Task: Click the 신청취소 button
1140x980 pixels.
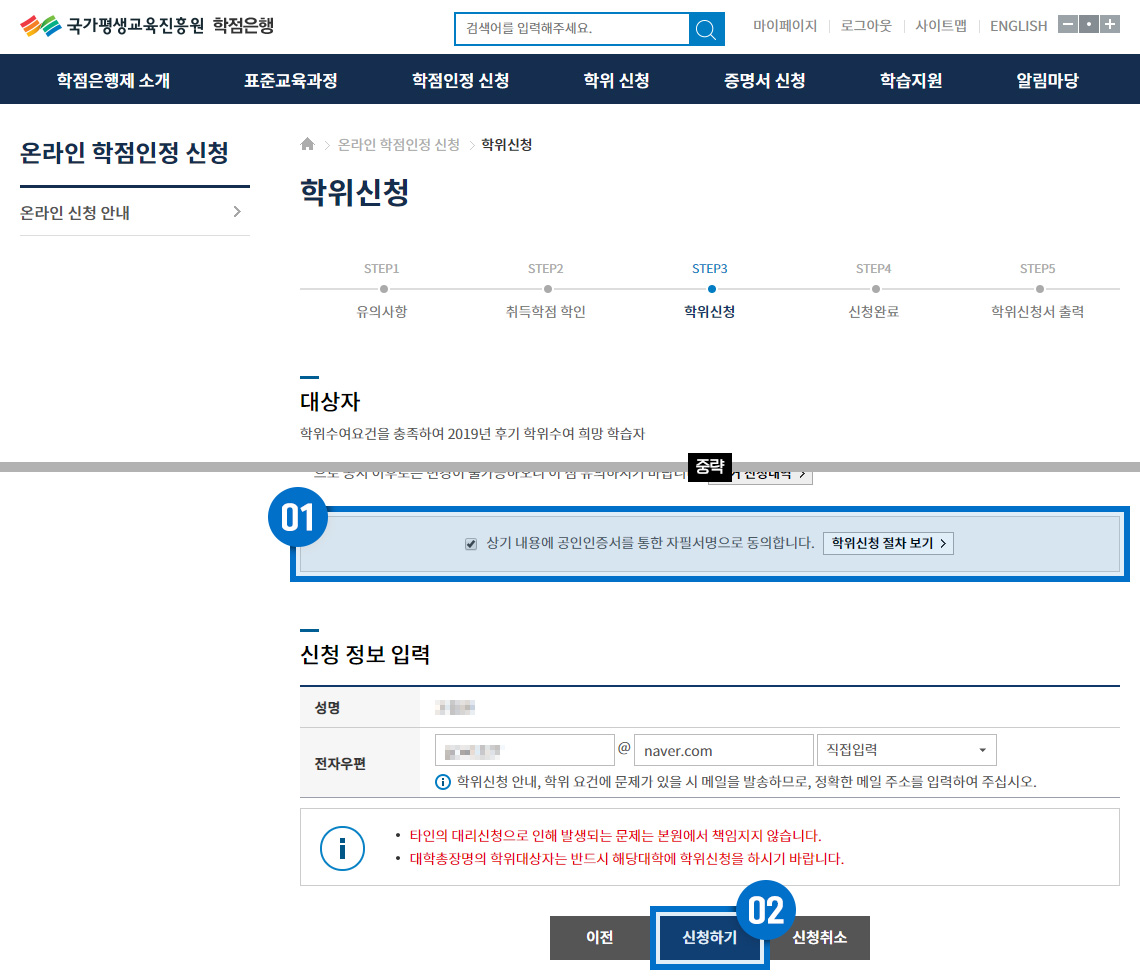Action: (820, 938)
